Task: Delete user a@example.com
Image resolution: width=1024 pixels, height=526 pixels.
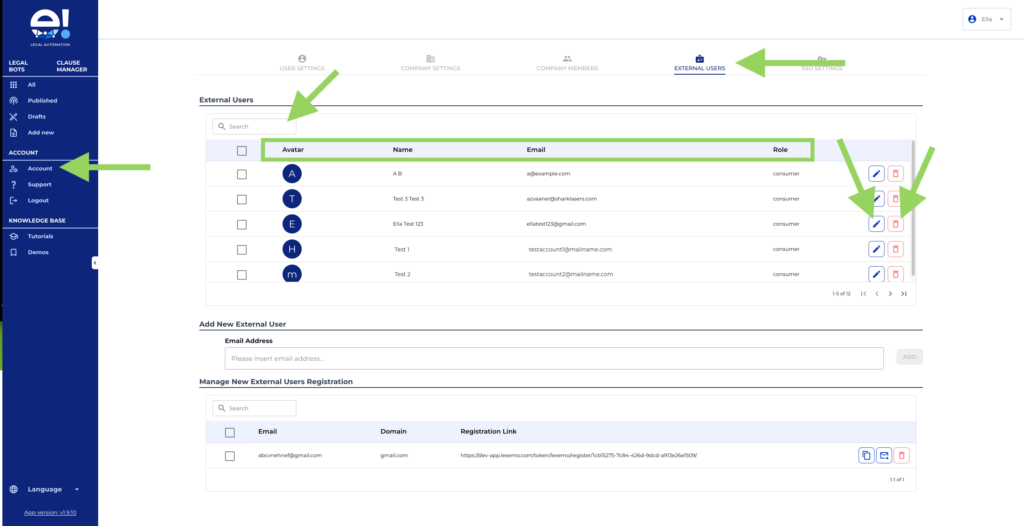Action: tap(896, 174)
